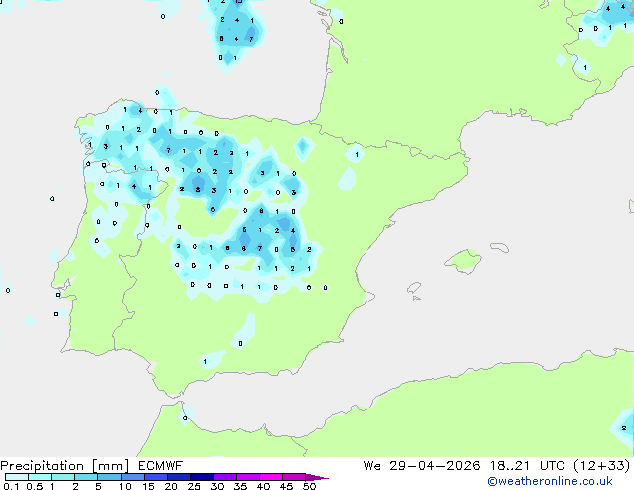Click the '(12+33)' forecast offset text
This screenshot has height=490, width=634.
click(602, 466)
